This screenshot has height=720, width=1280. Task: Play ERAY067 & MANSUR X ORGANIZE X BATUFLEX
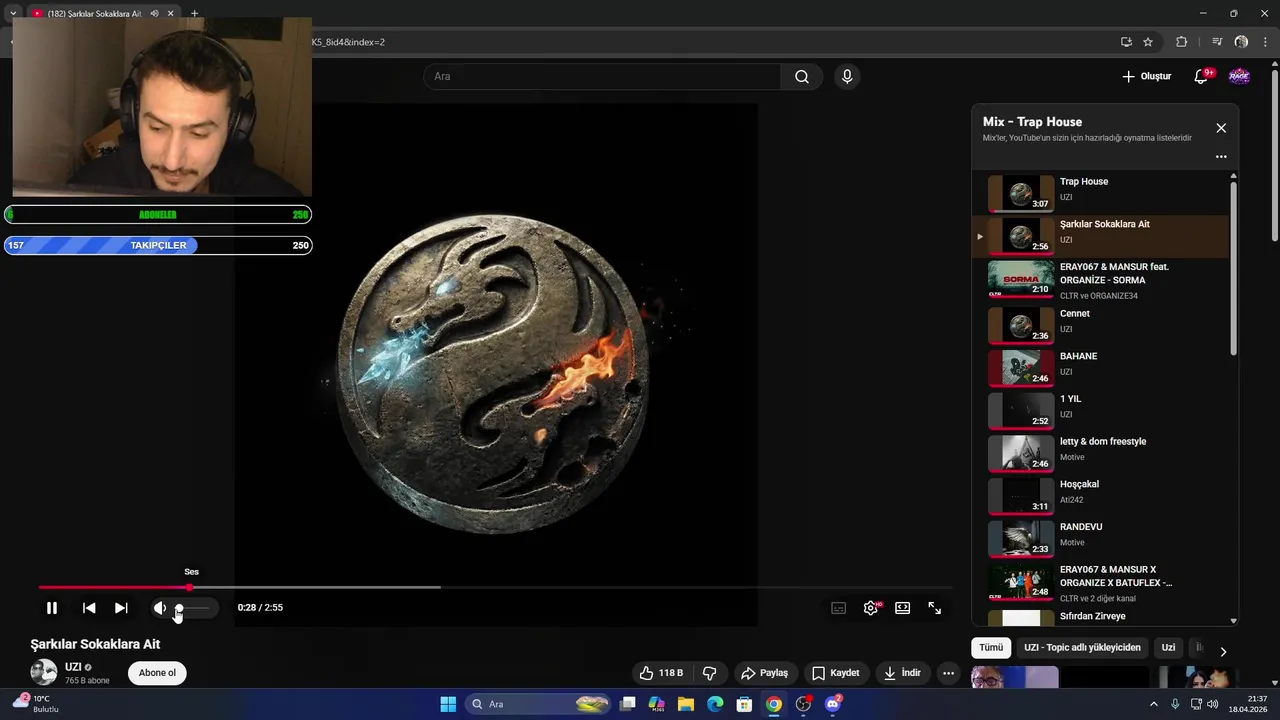coord(1100,581)
